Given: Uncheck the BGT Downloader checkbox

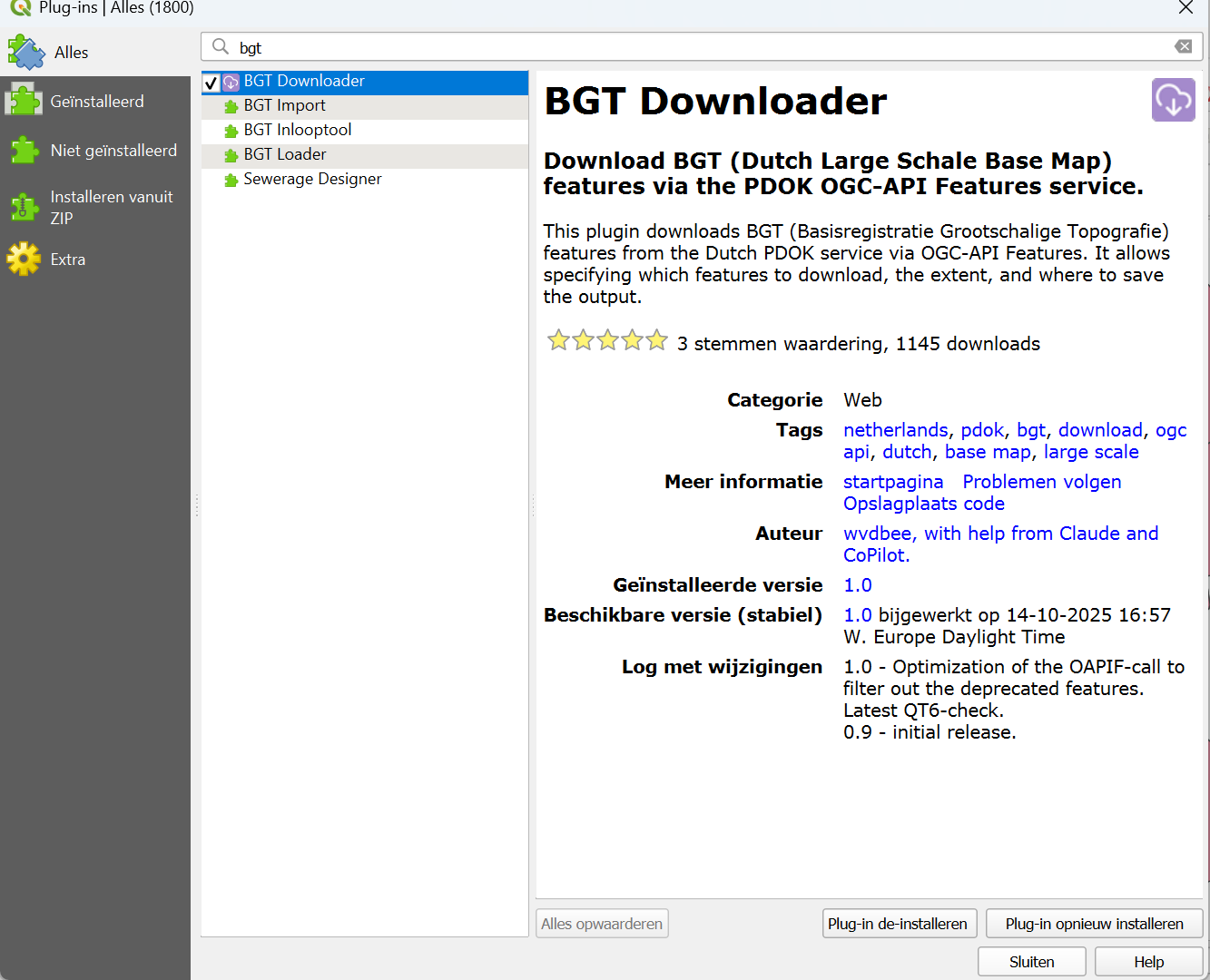Looking at the screenshot, I should pos(212,83).
